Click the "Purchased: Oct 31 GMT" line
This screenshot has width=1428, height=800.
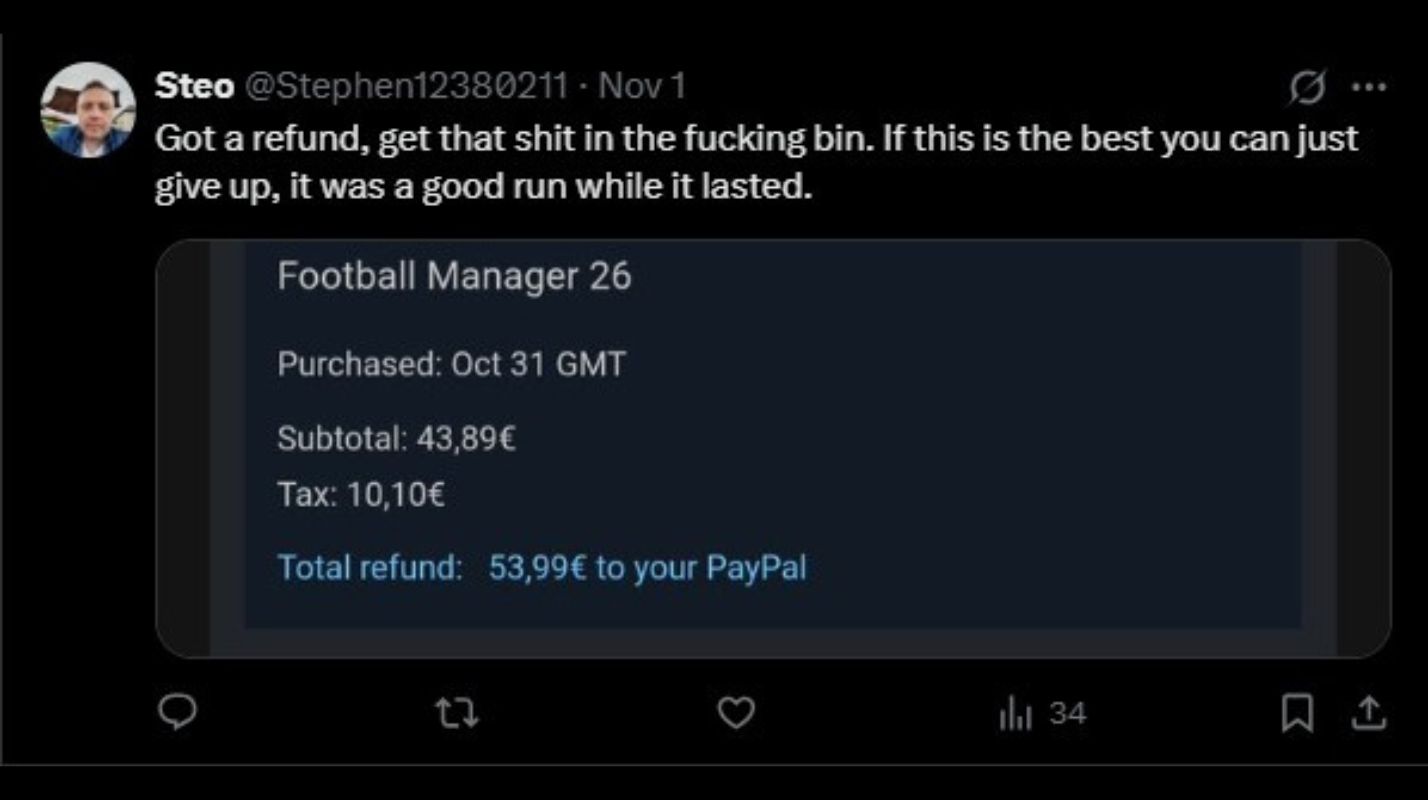pos(451,363)
